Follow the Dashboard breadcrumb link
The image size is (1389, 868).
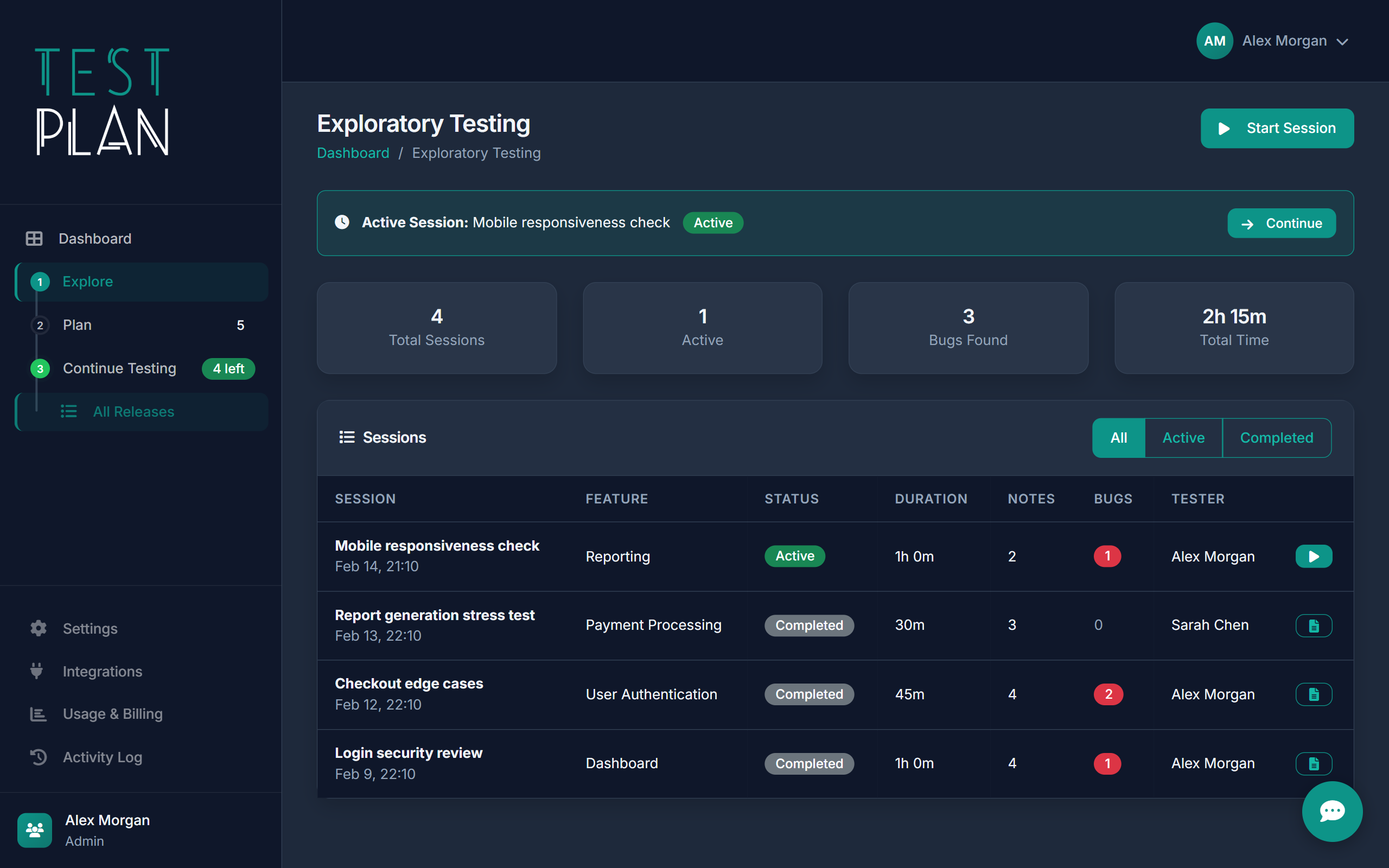tap(353, 152)
